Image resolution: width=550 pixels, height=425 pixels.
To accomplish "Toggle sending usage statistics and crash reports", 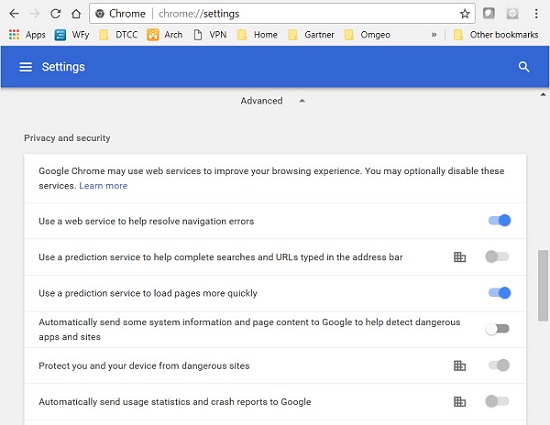I will pos(497,401).
